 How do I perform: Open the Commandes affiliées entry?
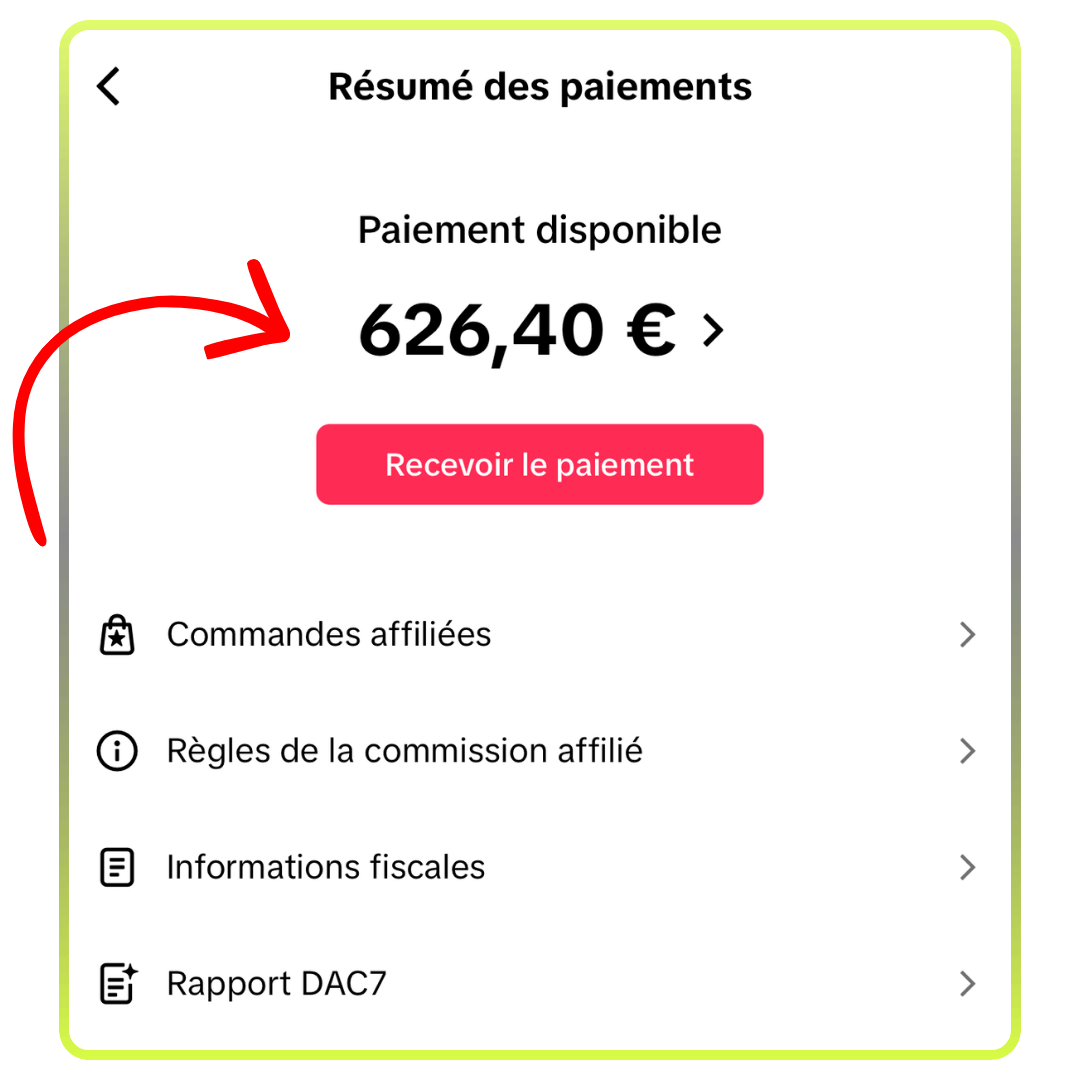tap(329, 635)
